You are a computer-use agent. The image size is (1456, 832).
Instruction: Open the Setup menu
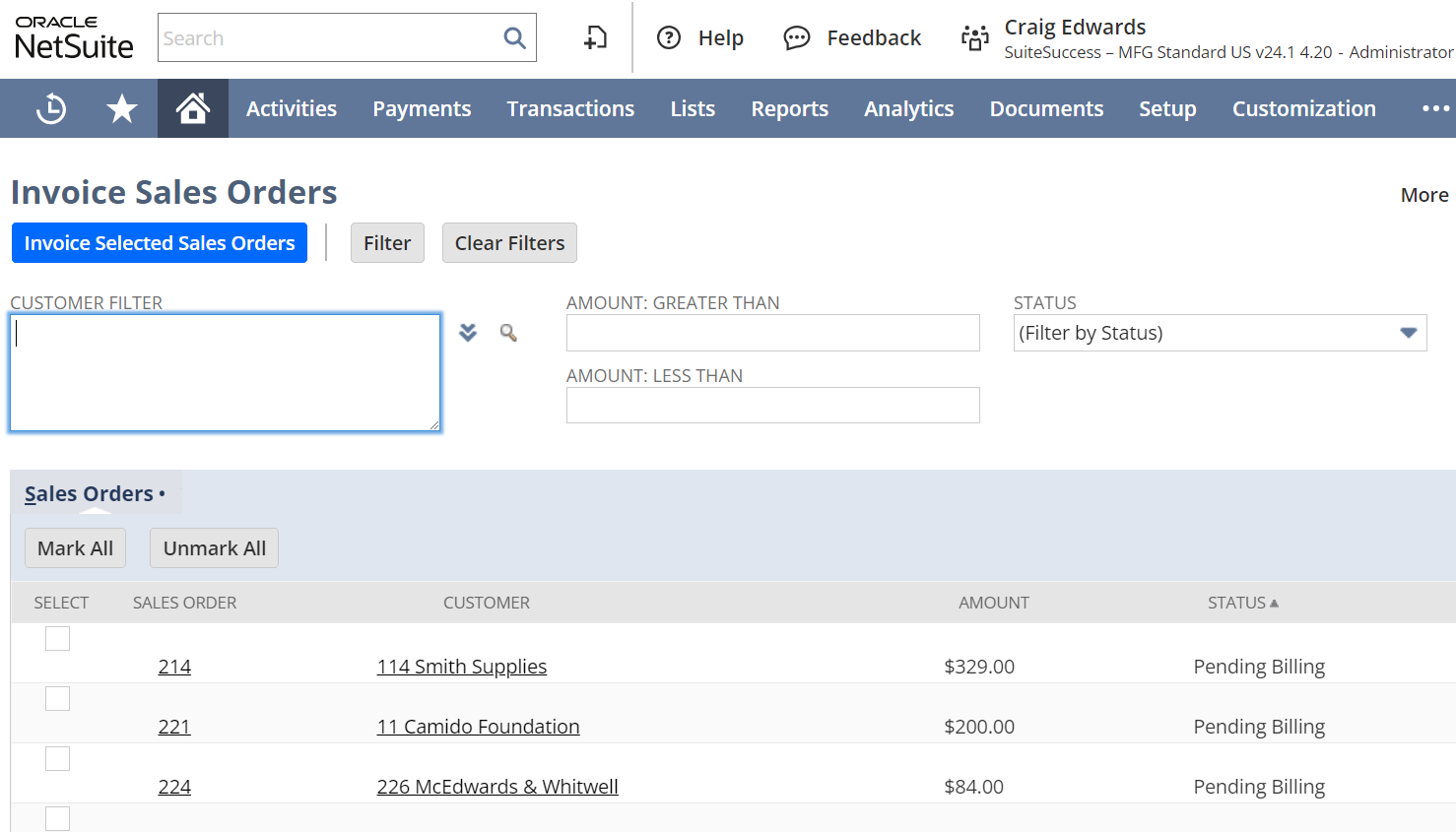(1167, 108)
